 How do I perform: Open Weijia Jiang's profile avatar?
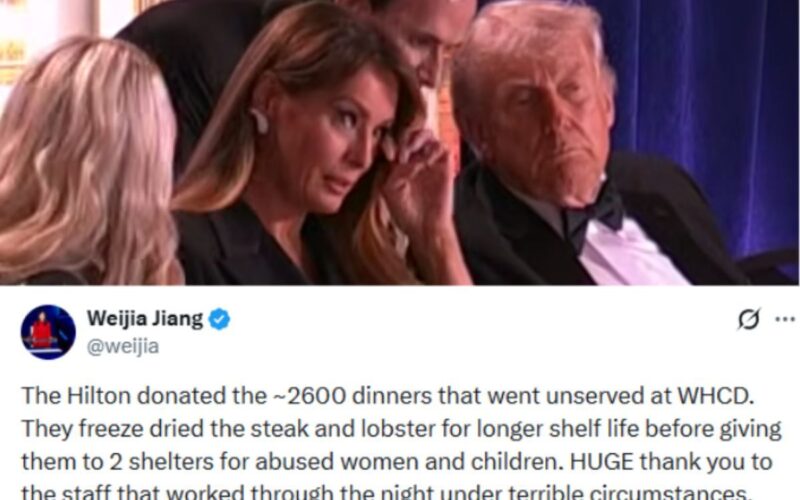pyautogui.click(x=48, y=332)
